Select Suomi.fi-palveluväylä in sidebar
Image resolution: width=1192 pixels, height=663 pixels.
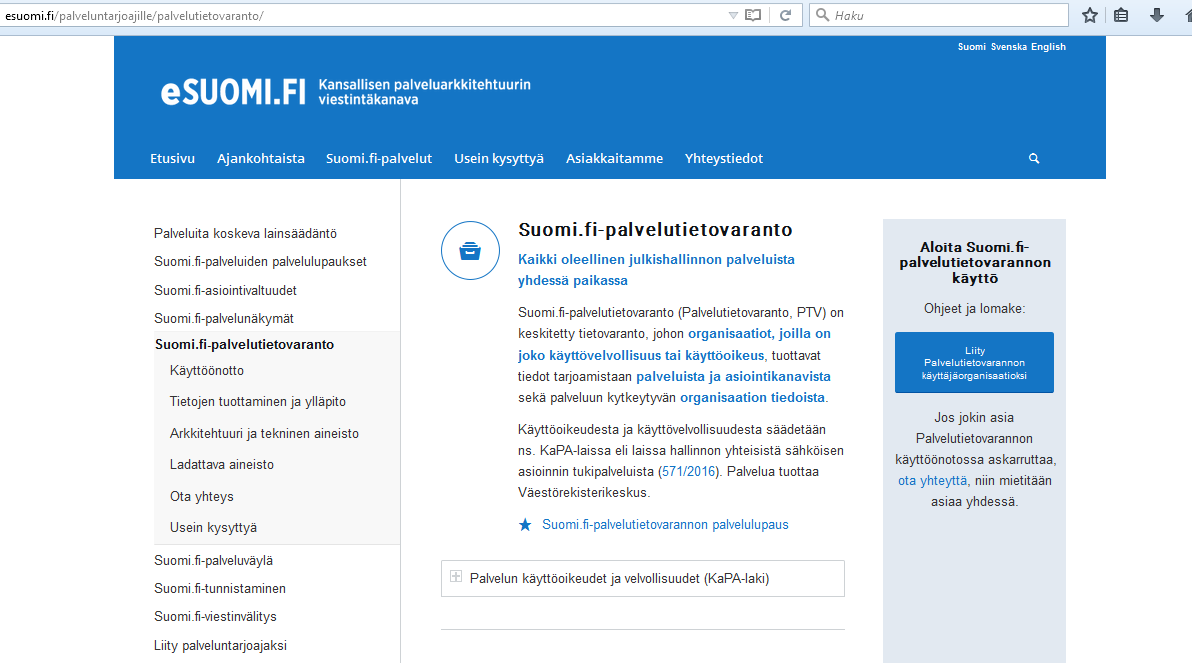(x=213, y=560)
